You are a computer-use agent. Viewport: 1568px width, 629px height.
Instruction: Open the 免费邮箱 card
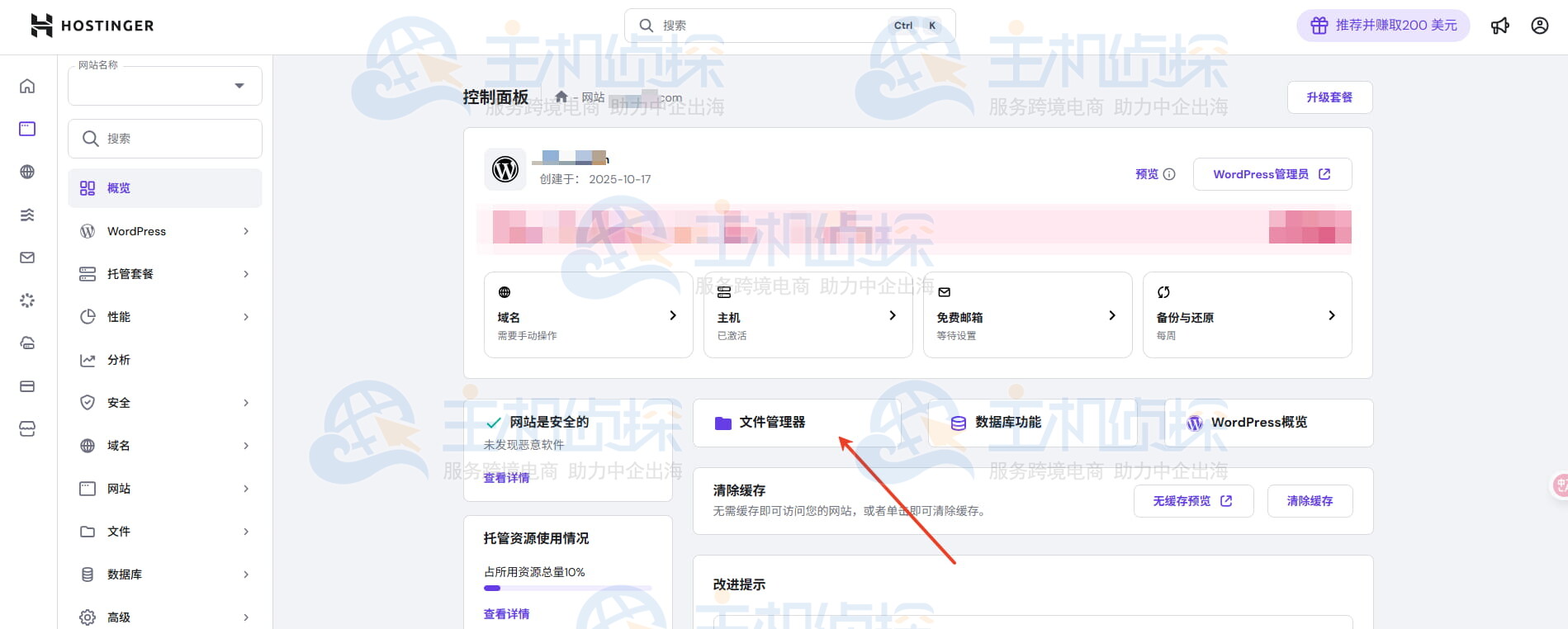click(1028, 314)
